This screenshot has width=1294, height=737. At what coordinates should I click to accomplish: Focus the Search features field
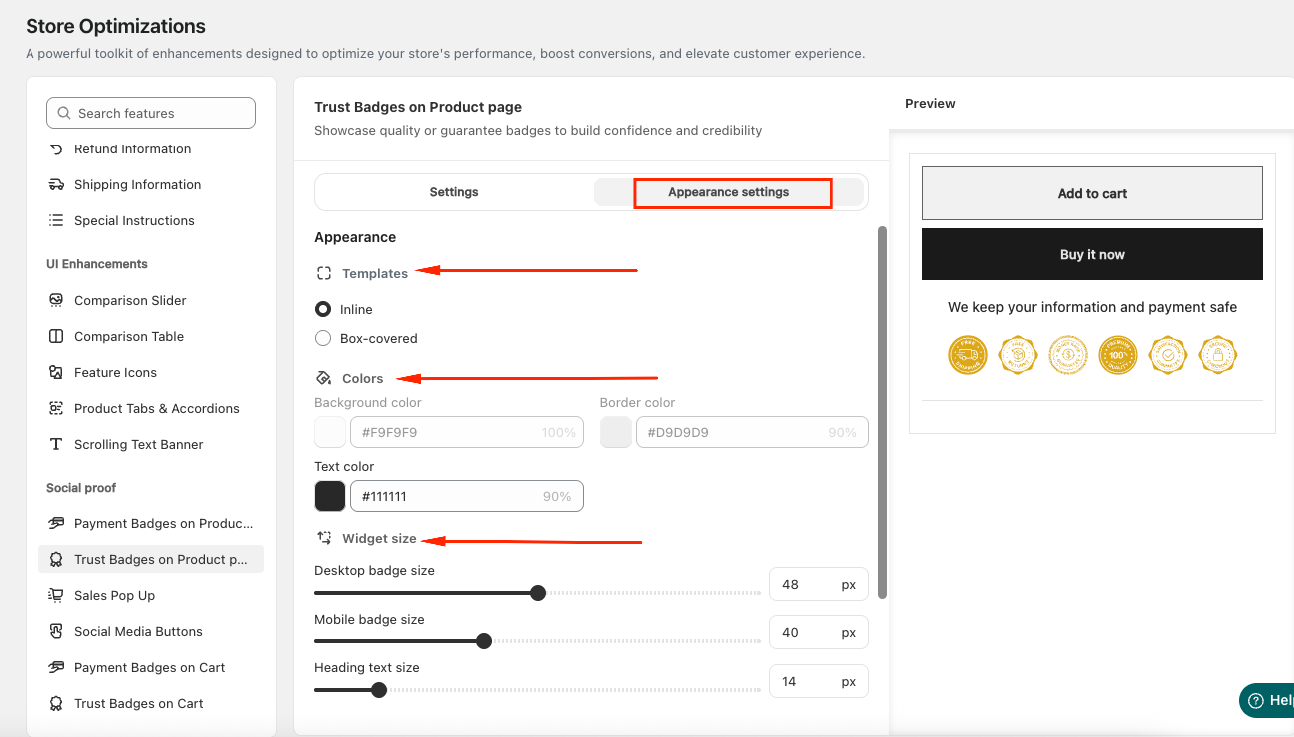click(151, 113)
